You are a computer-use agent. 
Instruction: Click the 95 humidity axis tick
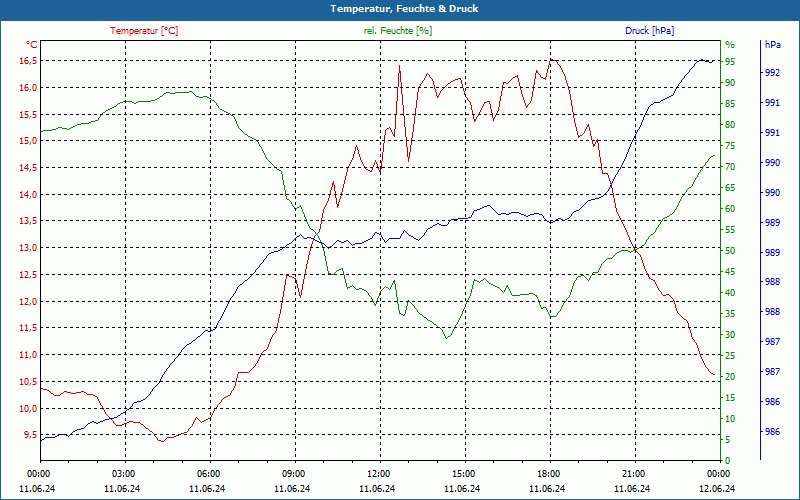(730, 62)
